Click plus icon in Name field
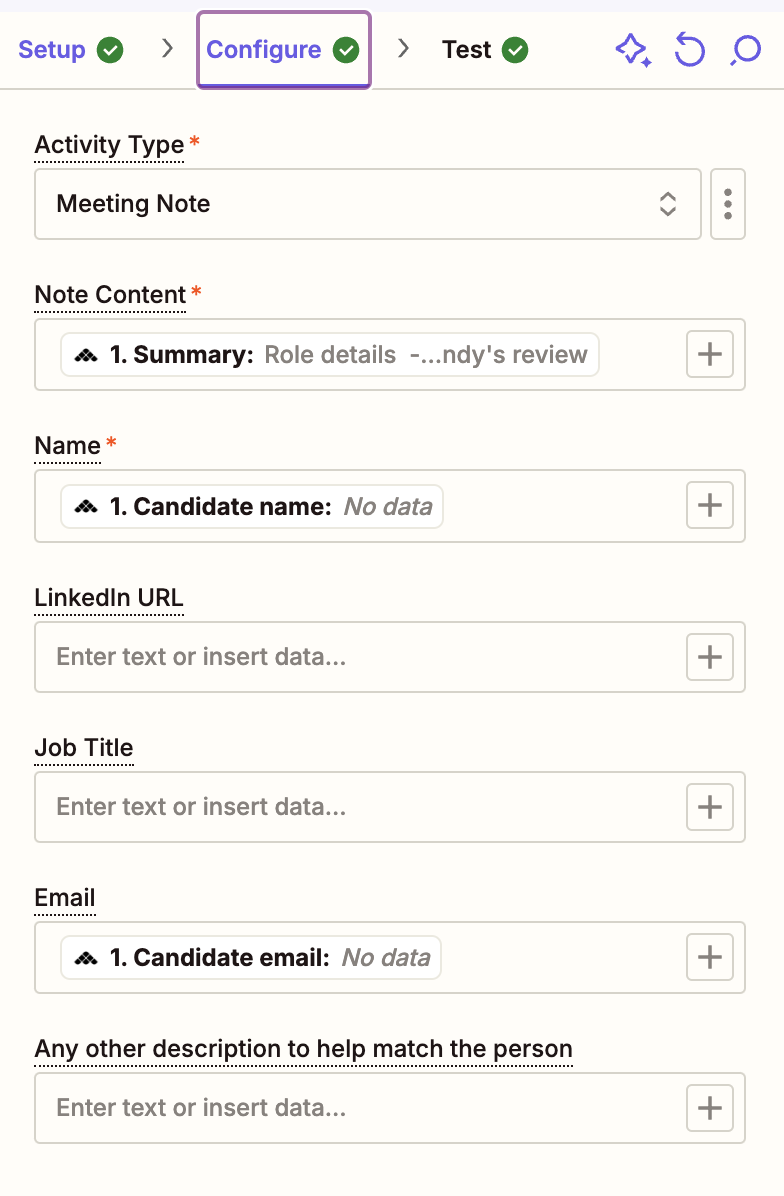 (709, 505)
